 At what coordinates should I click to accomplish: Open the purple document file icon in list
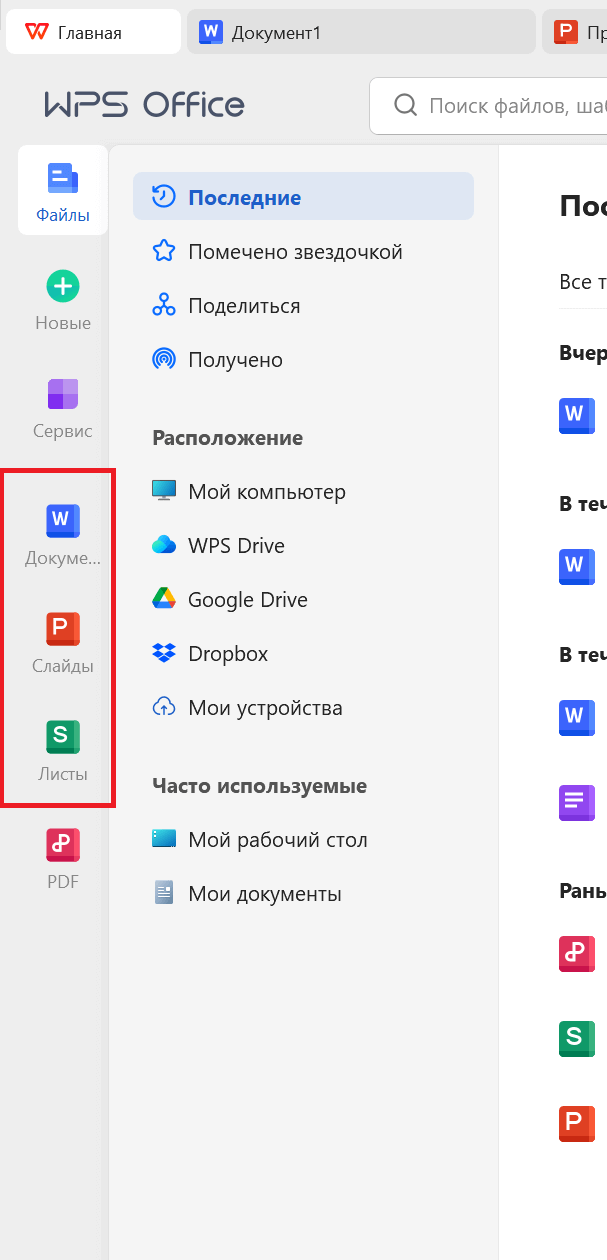[x=576, y=802]
